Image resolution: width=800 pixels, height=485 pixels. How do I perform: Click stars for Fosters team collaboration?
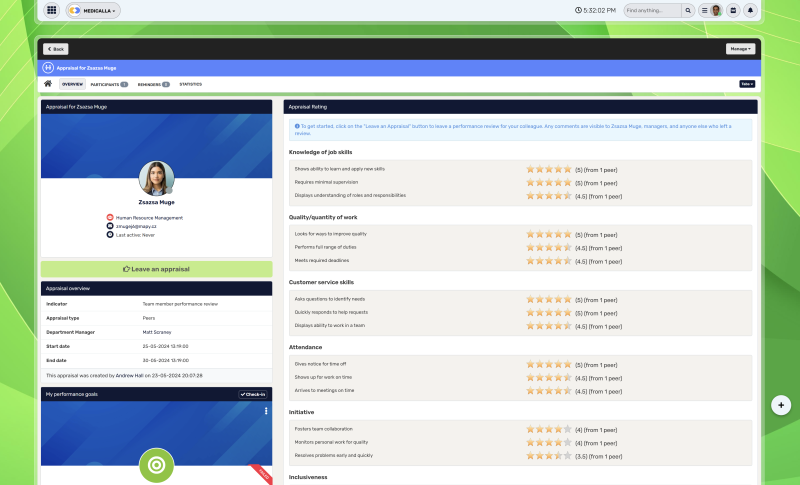click(549, 429)
